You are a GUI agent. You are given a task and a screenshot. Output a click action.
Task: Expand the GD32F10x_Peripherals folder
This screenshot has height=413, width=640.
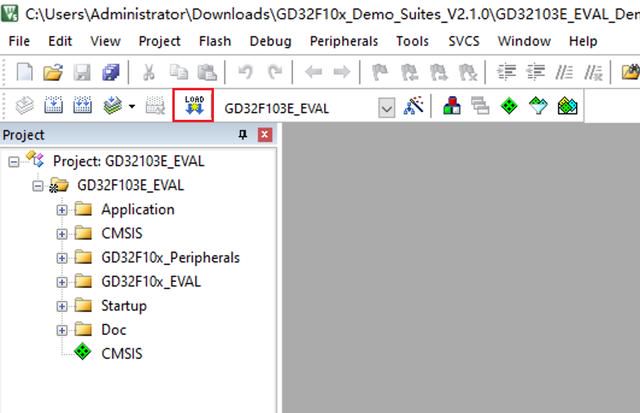click(62, 258)
